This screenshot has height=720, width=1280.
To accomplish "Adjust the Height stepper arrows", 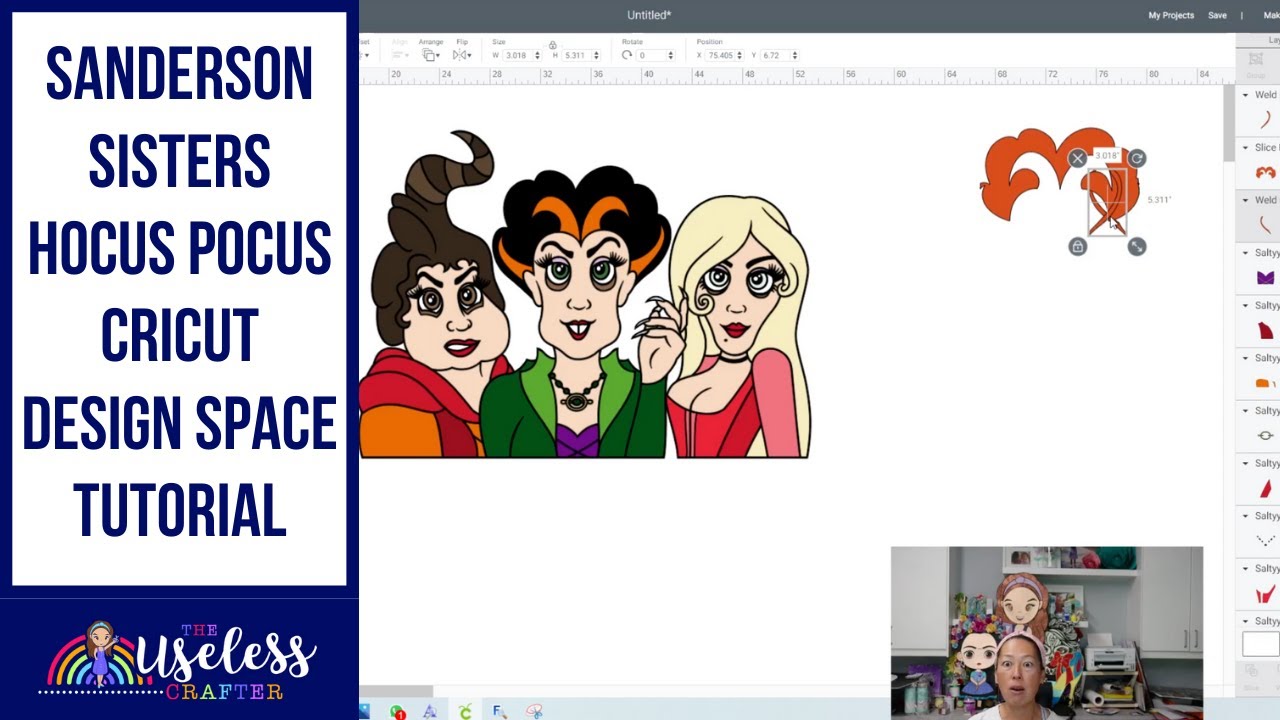I will pos(597,56).
